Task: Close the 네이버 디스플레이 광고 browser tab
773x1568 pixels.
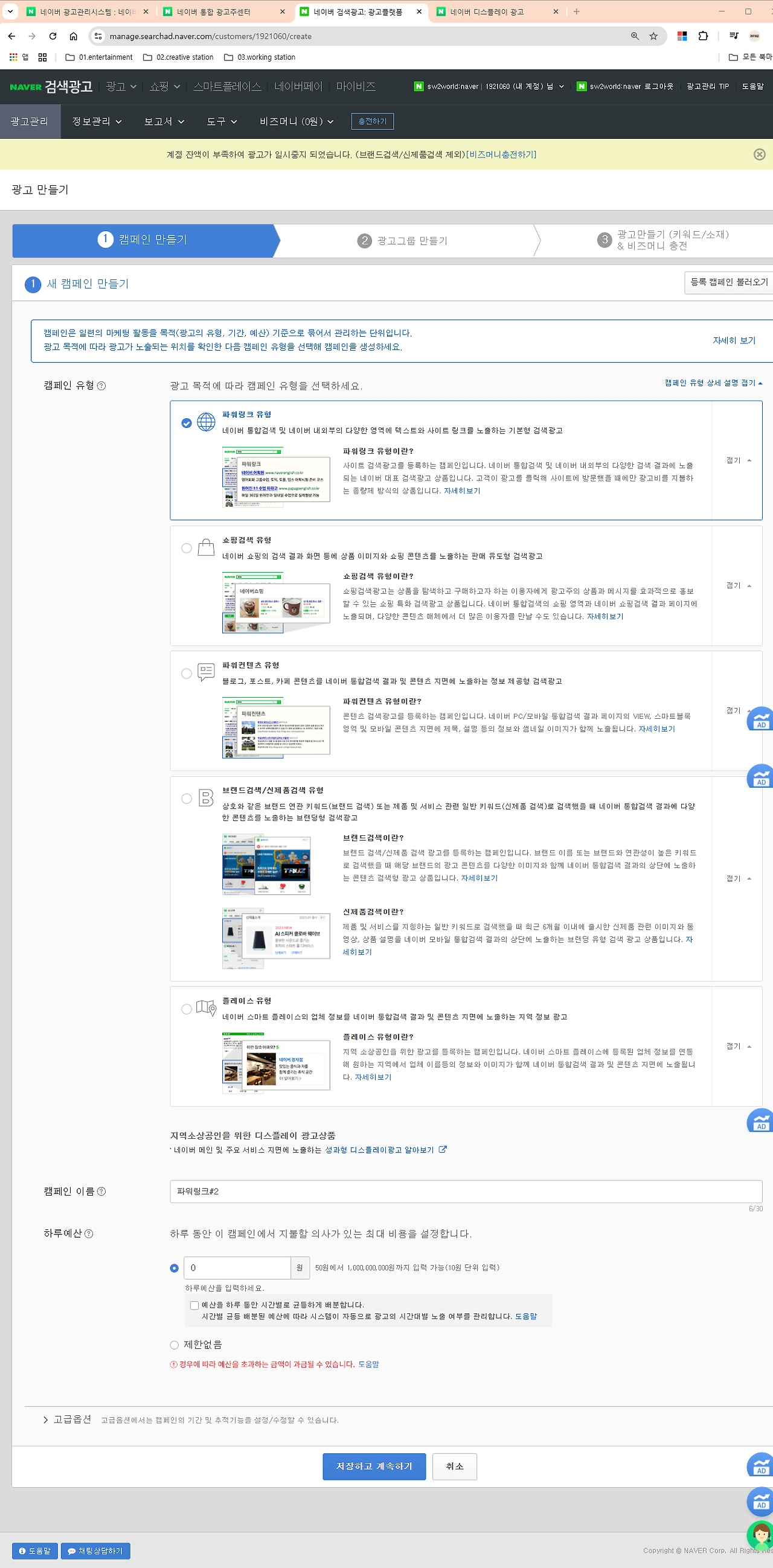Action: pyautogui.click(x=556, y=11)
